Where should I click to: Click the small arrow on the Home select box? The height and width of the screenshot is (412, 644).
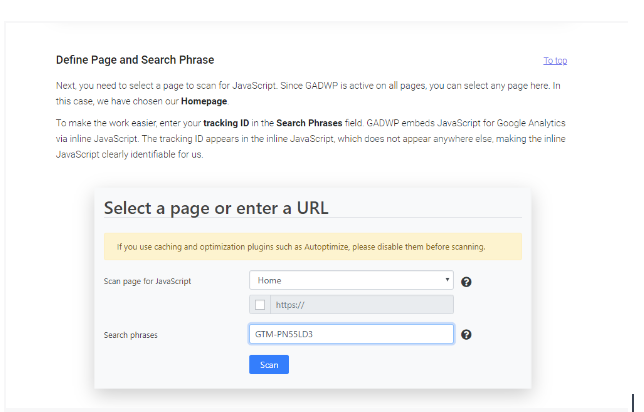coord(447,280)
